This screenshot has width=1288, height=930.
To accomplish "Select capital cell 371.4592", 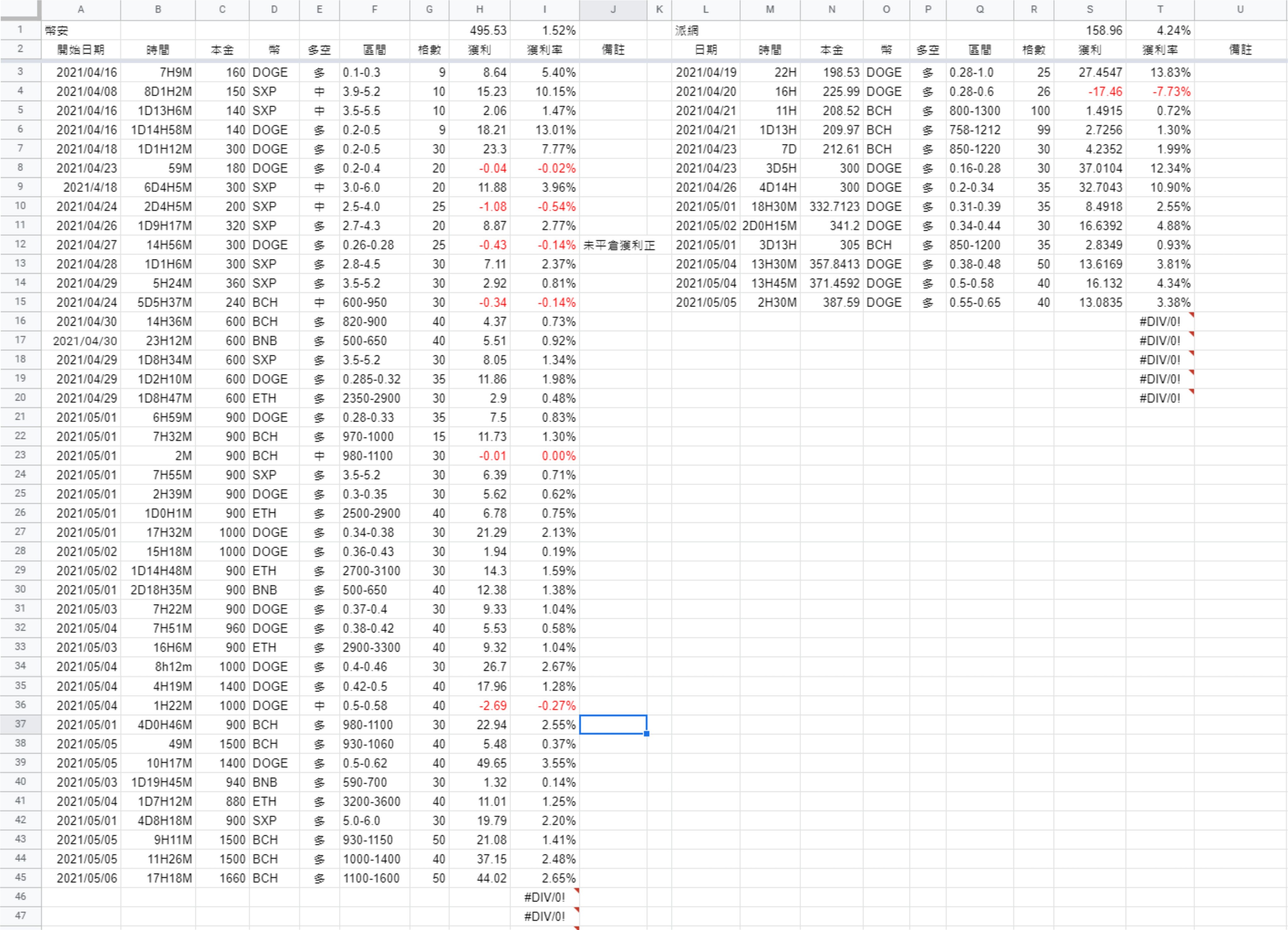I will click(x=831, y=283).
